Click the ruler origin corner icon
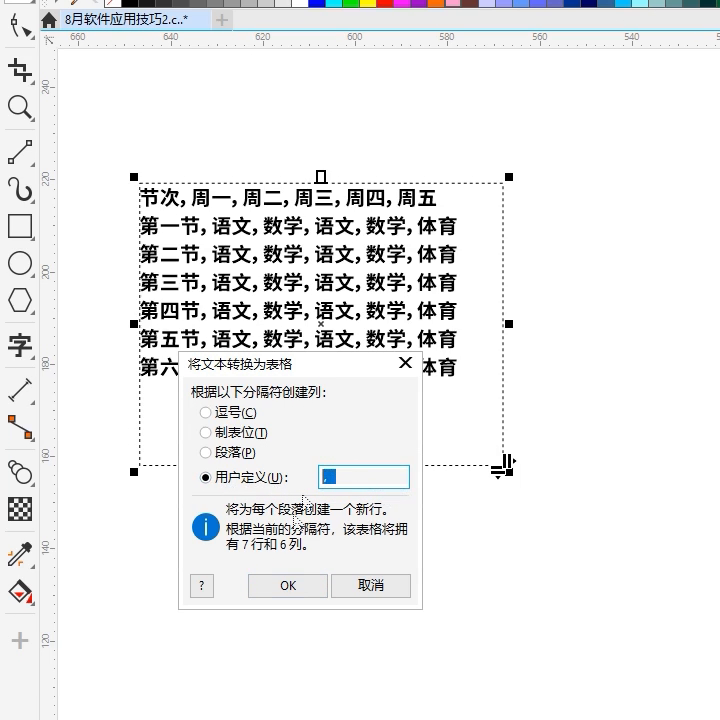Viewport: 720px width, 720px height. point(49,40)
